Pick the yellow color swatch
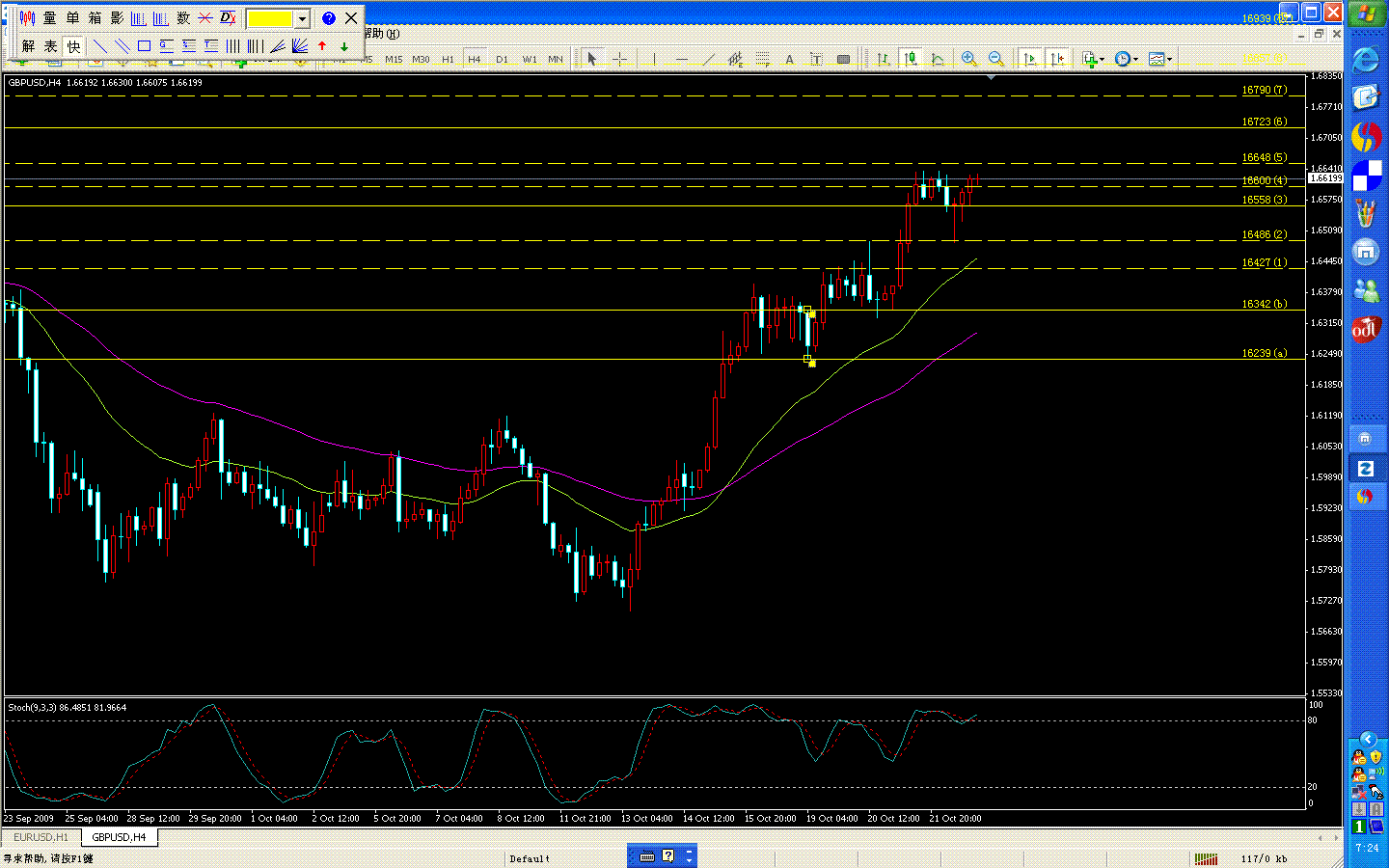 [x=270, y=18]
